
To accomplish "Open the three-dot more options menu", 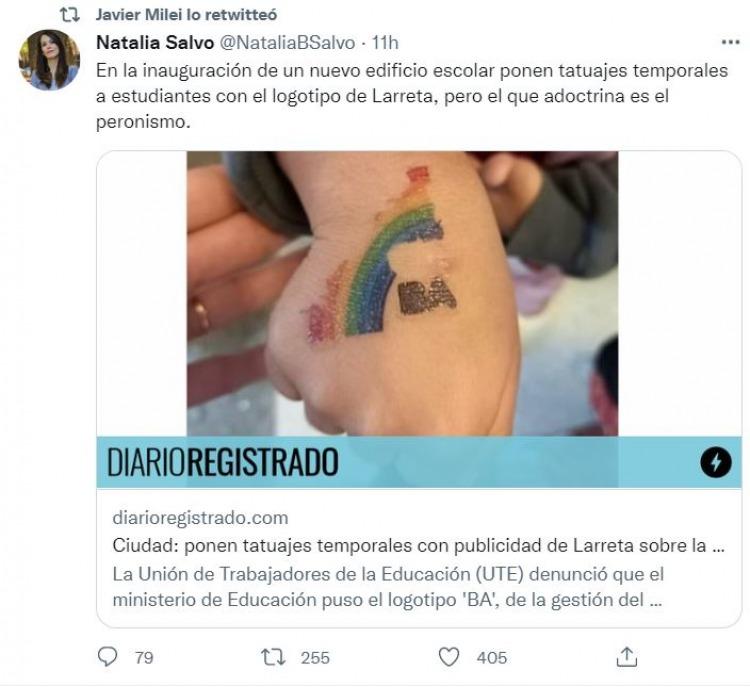I will coord(730,43).
